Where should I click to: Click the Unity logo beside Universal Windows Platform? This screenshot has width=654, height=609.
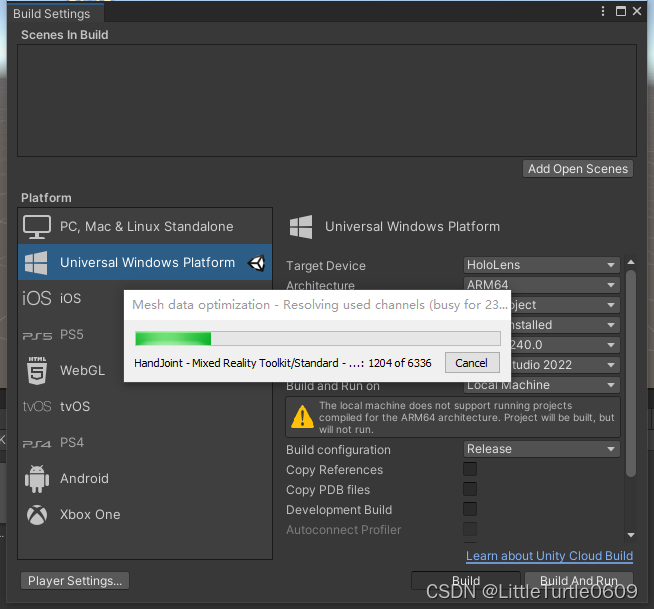click(x=256, y=263)
